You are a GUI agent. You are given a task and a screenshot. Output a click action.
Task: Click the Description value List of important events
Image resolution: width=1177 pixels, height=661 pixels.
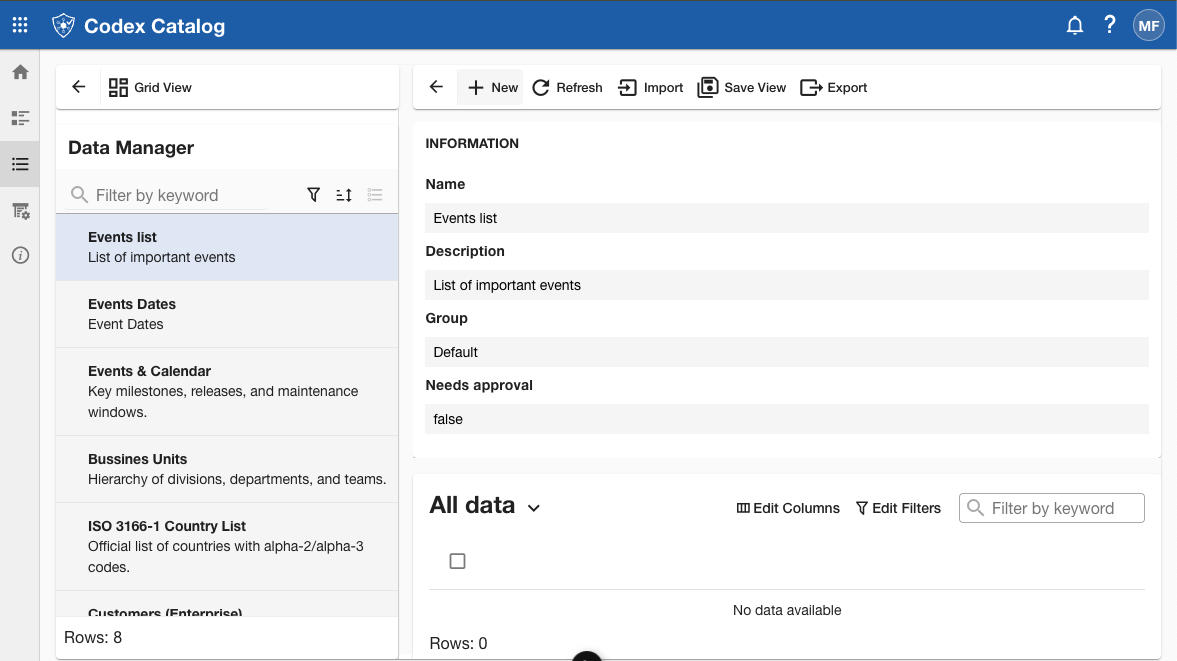click(787, 285)
